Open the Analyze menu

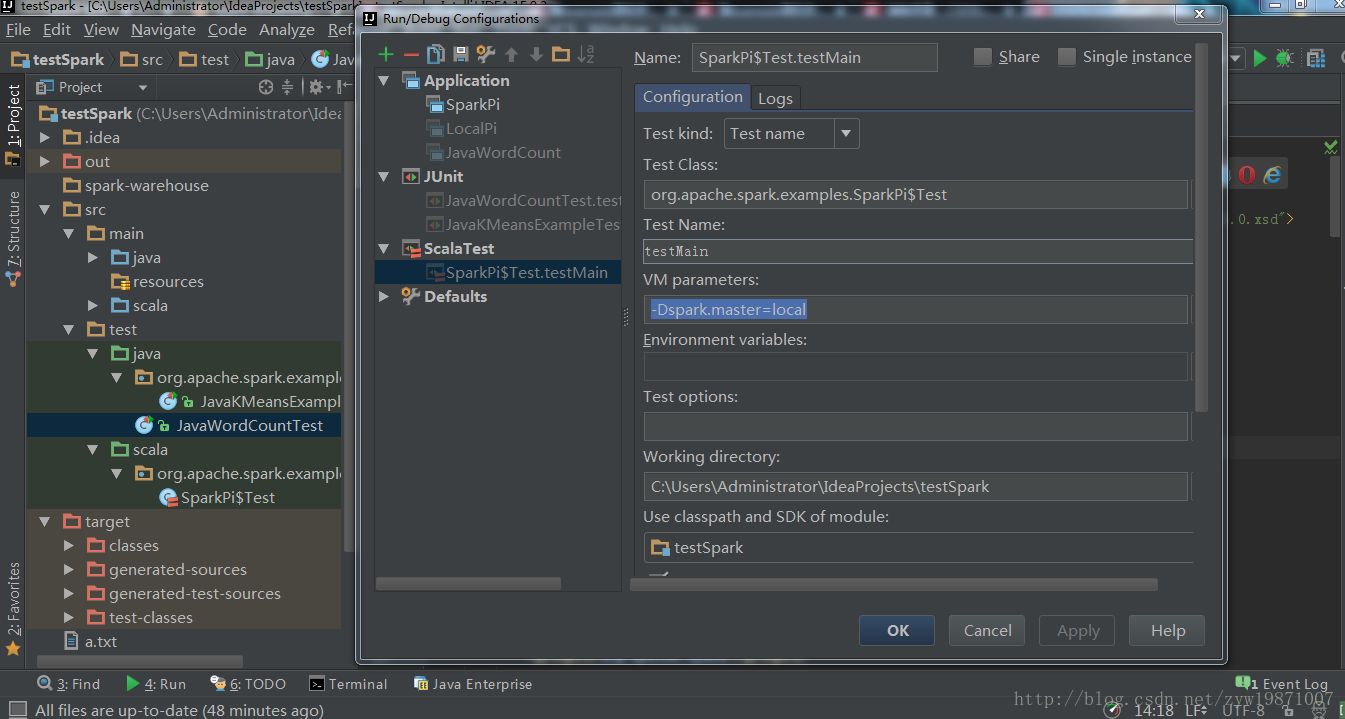[287, 30]
